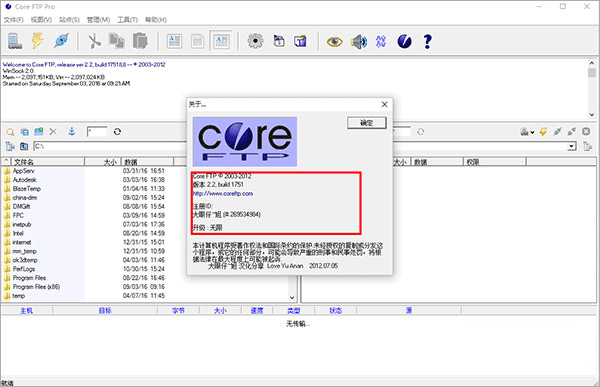Image resolution: width=600 pixels, height=387 pixels.
Task: Click the first grey plug icon in remote panel
Action: [x=558, y=132]
